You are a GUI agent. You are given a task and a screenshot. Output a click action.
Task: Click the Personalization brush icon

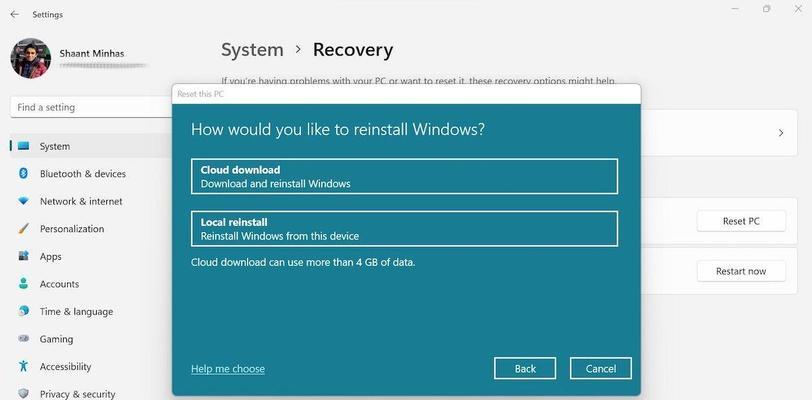pos(23,229)
